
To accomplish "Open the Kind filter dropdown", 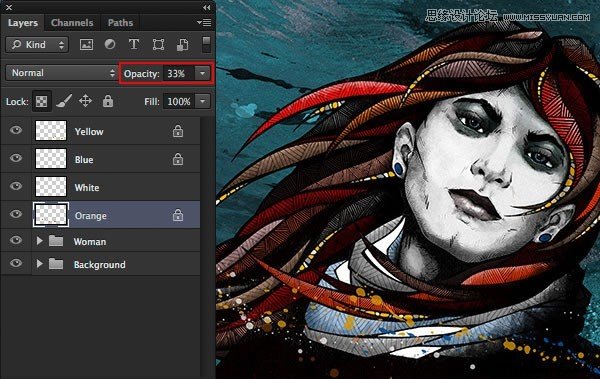I will (37, 45).
